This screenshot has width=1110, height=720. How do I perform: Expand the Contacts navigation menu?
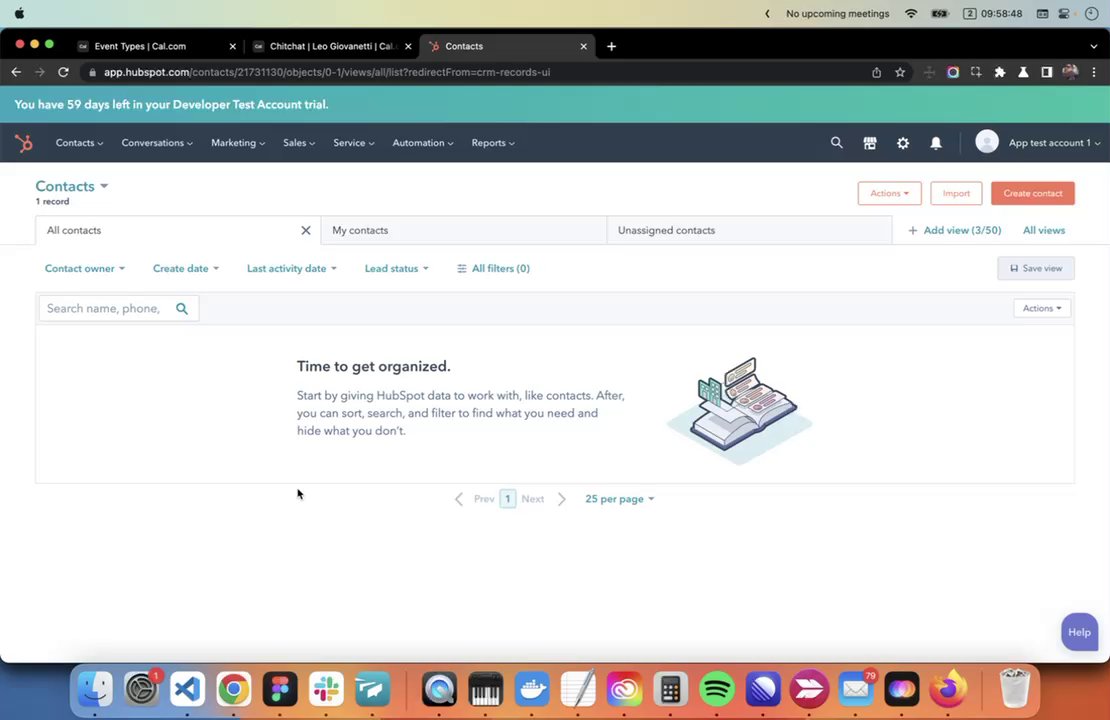[x=79, y=143]
